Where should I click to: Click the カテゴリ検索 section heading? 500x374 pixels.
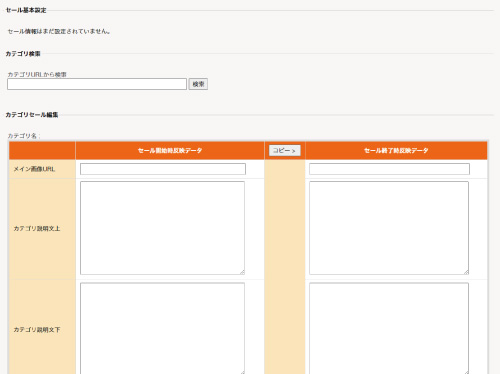tap(23, 54)
